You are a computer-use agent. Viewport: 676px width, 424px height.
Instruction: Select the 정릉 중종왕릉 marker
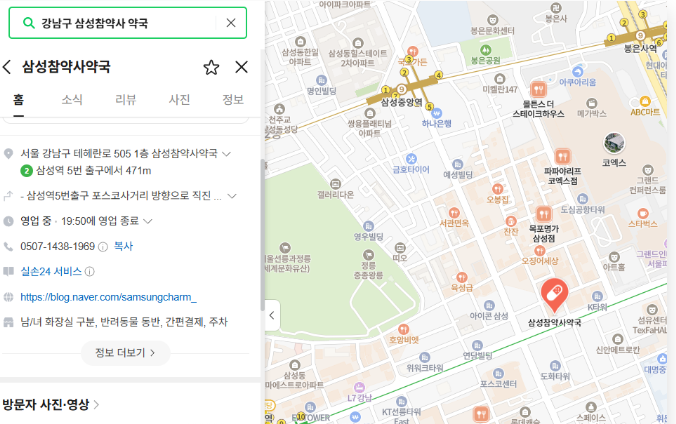click(x=368, y=254)
